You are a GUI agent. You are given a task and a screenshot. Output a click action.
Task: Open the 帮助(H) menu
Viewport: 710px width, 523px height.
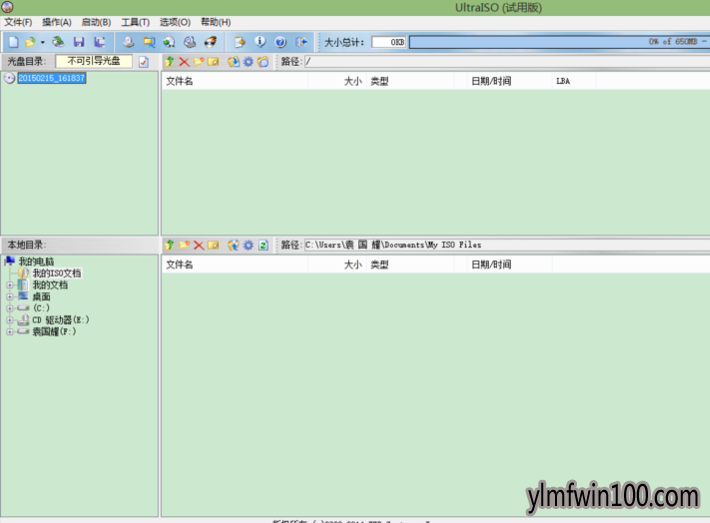tap(216, 22)
